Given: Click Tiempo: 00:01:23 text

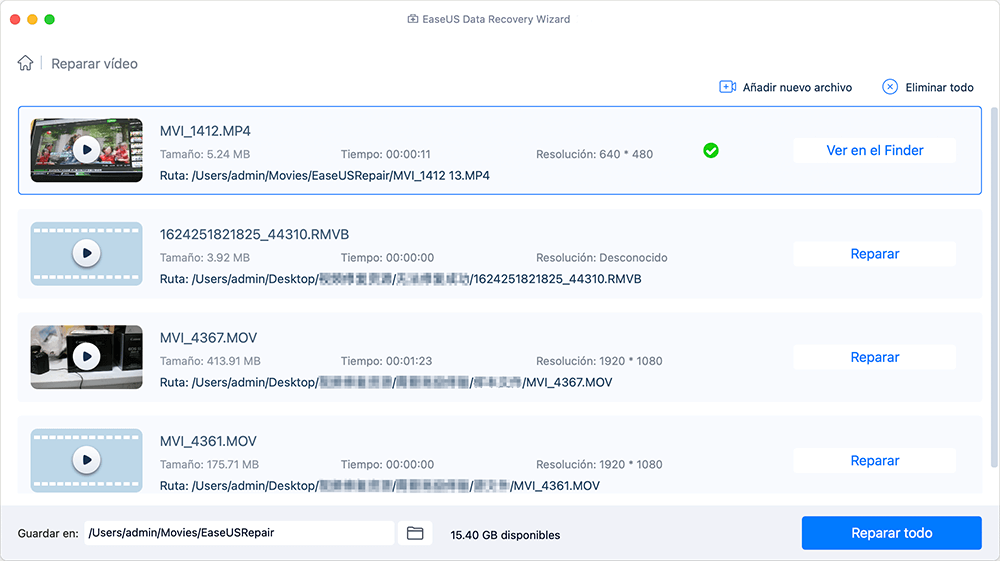Looking at the screenshot, I should (x=386, y=361).
